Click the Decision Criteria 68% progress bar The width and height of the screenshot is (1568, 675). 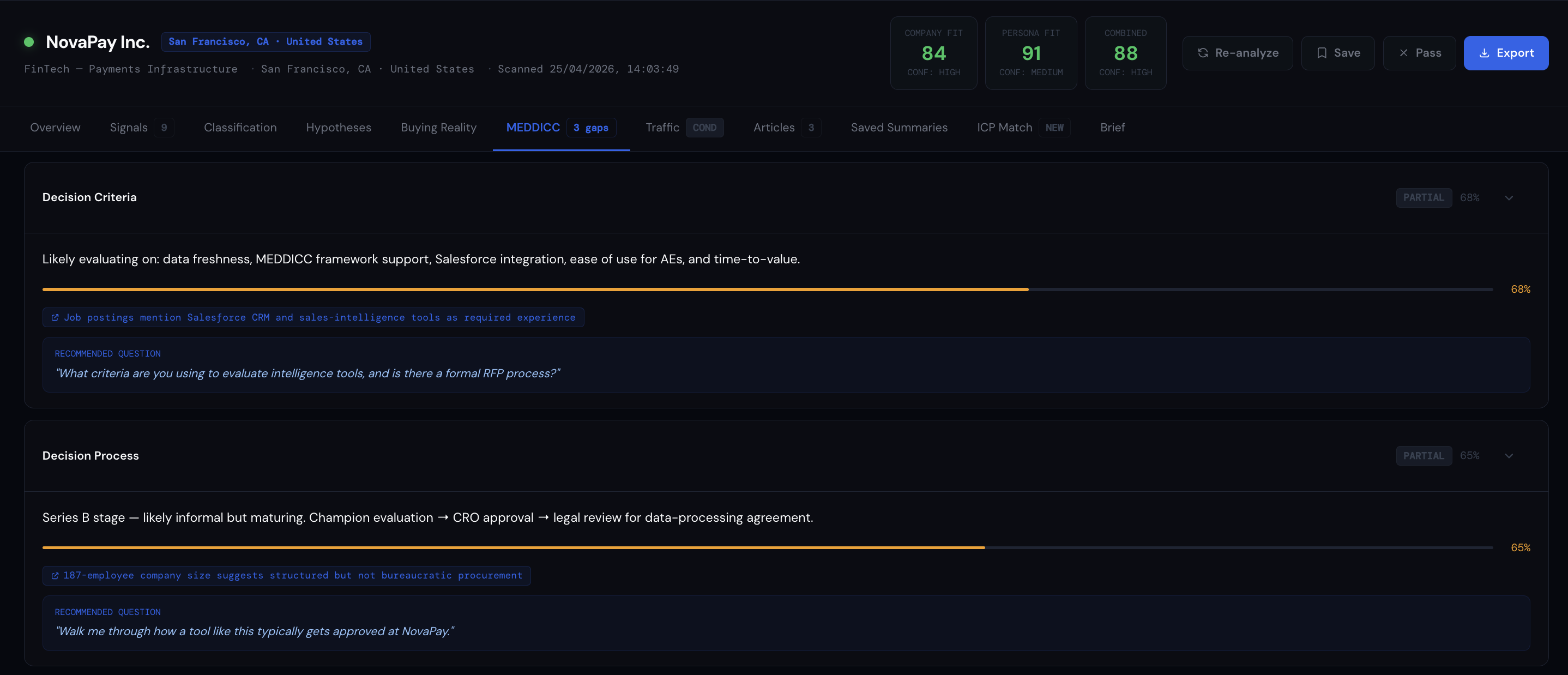[768, 289]
